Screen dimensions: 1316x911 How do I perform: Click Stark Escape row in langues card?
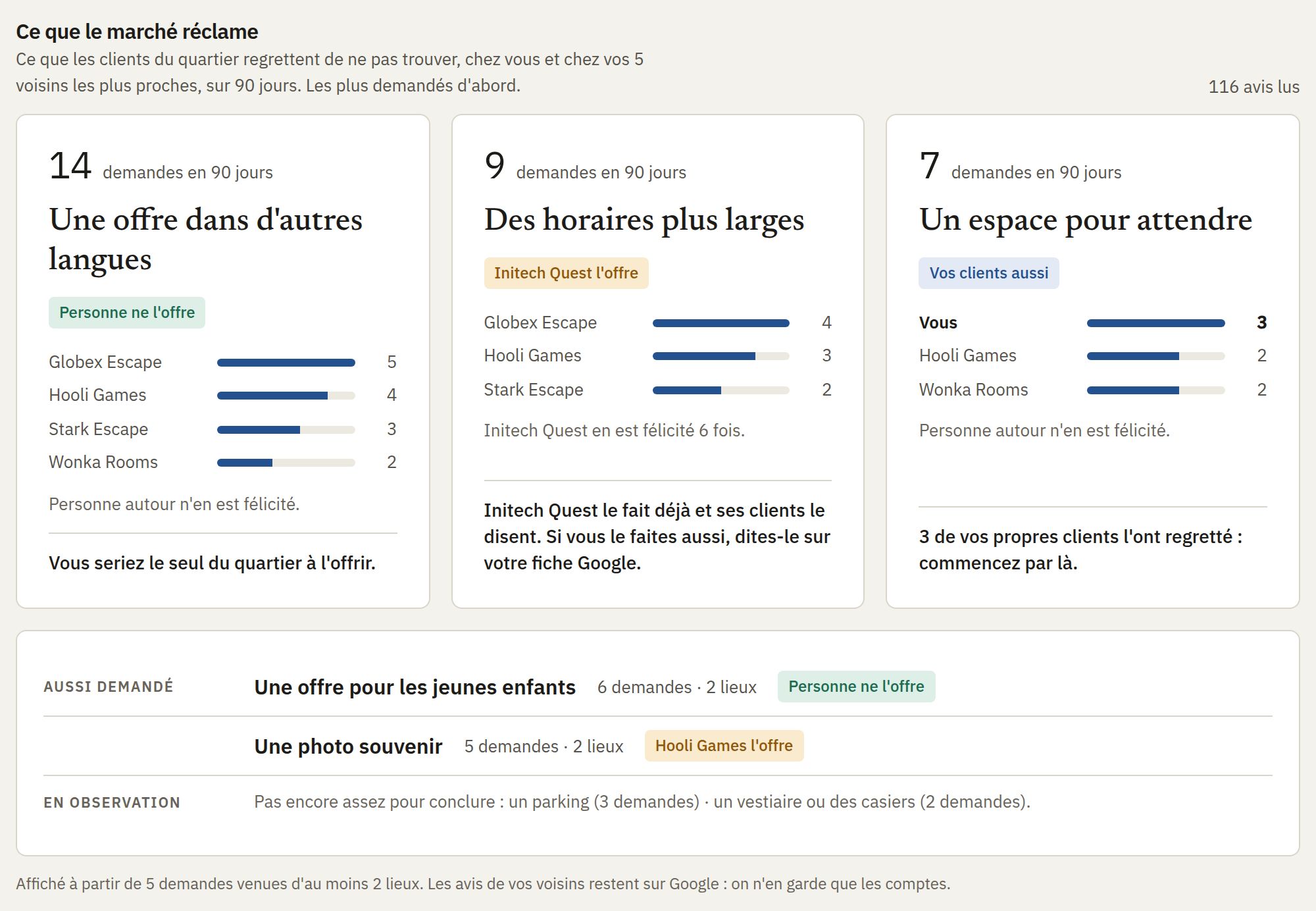click(223, 429)
